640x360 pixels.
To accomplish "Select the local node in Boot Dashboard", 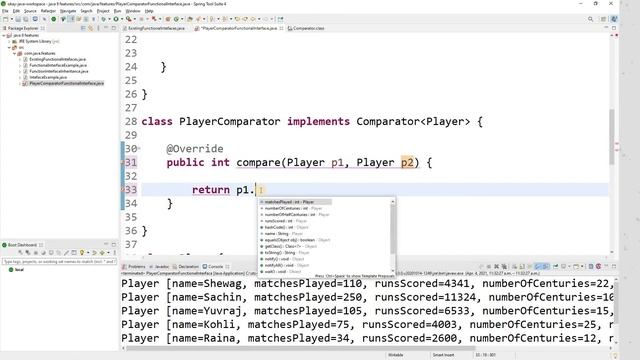I will pos(16,270).
